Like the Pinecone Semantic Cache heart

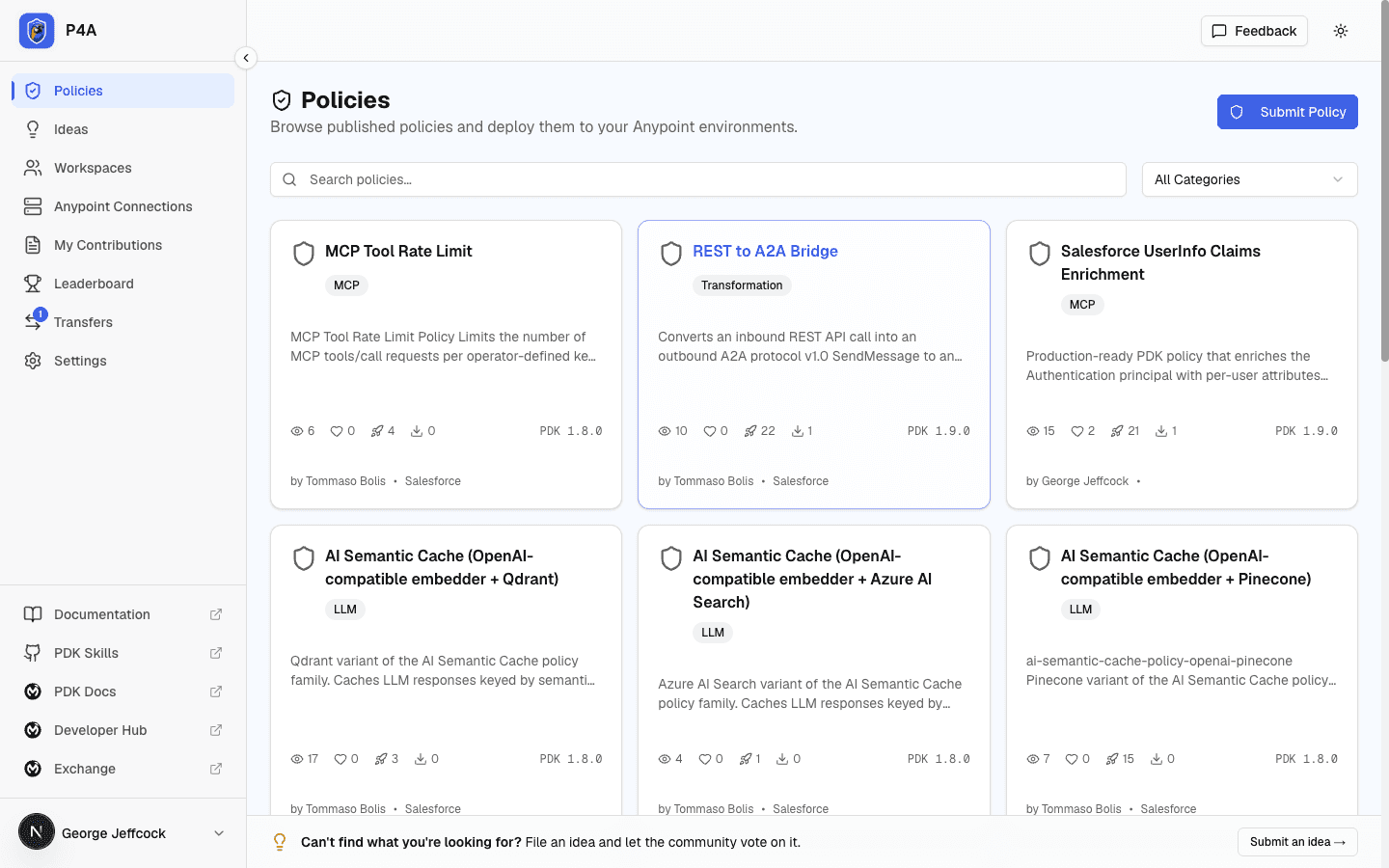coord(1072,759)
